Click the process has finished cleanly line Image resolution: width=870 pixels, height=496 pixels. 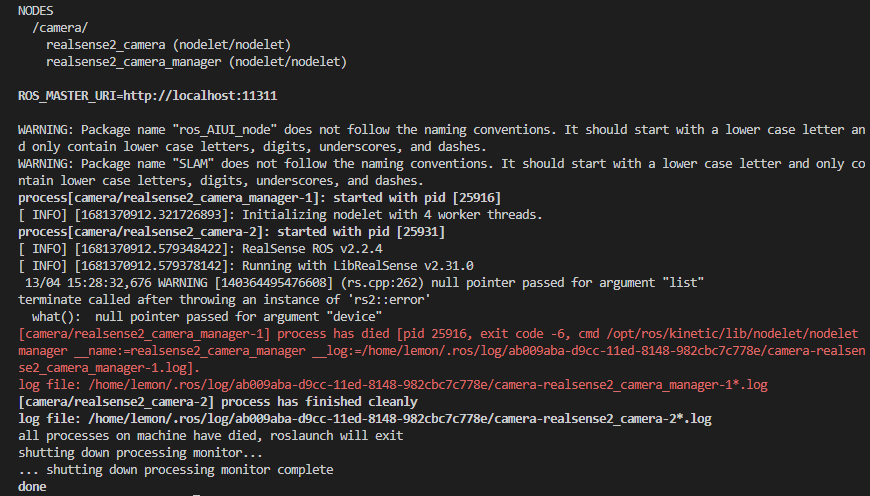pyautogui.click(x=218, y=402)
